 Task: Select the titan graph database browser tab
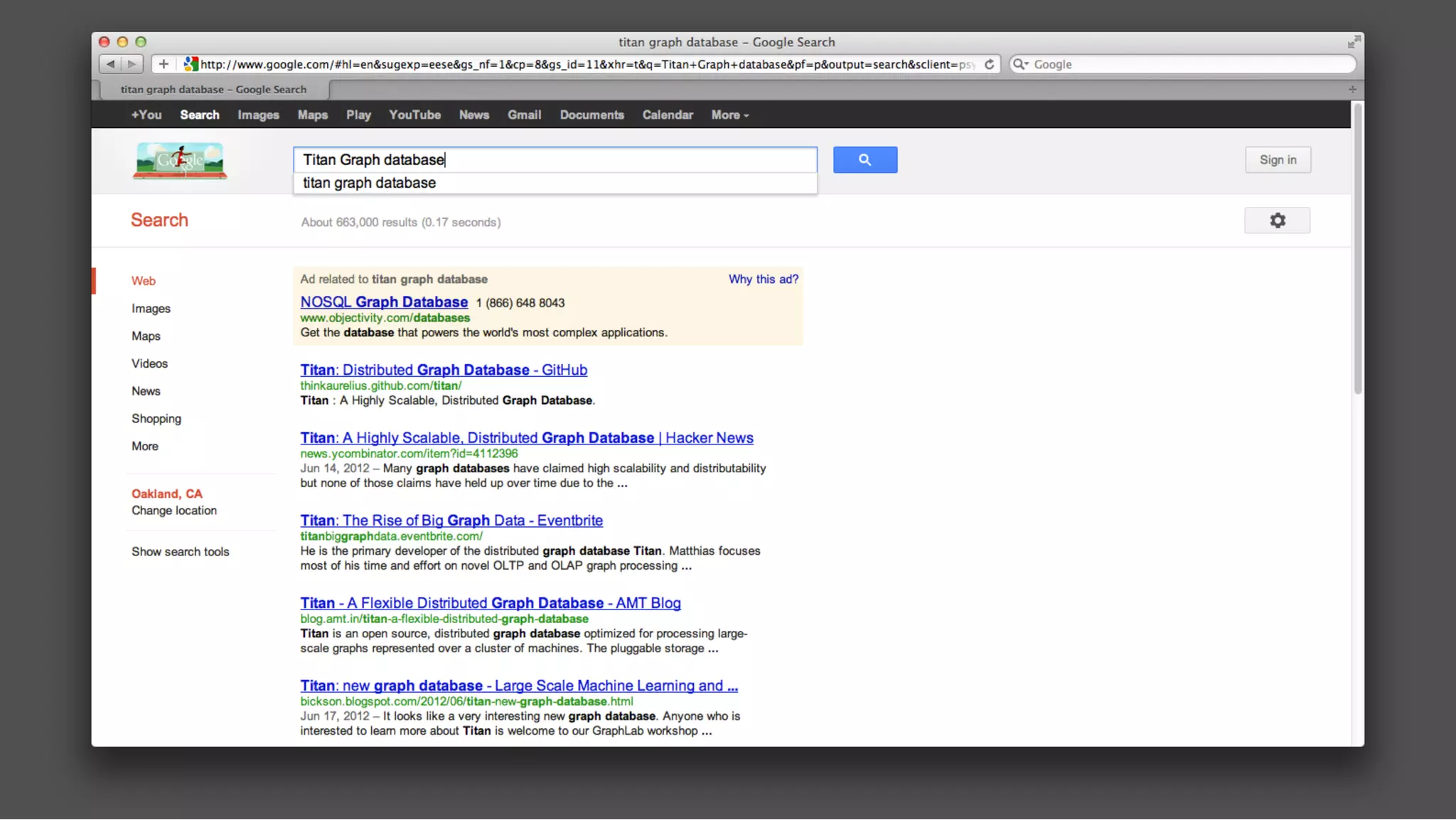[x=213, y=90]
